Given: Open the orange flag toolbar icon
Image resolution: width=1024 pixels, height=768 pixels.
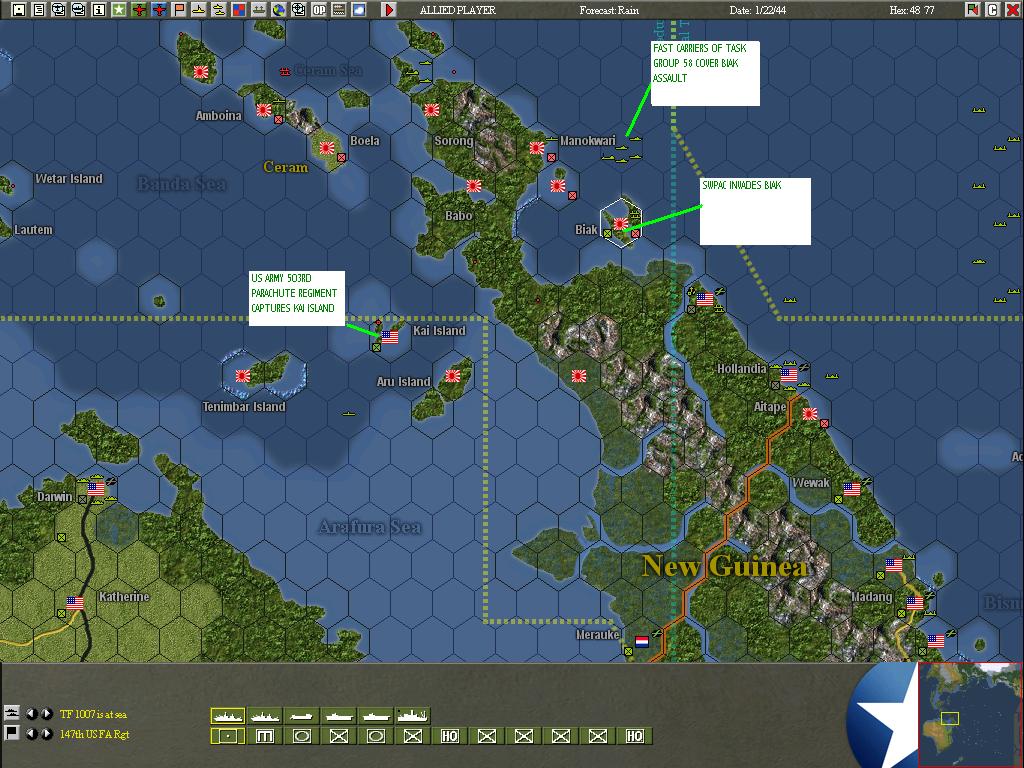Looking at the screenshot, I should (178, 9).
